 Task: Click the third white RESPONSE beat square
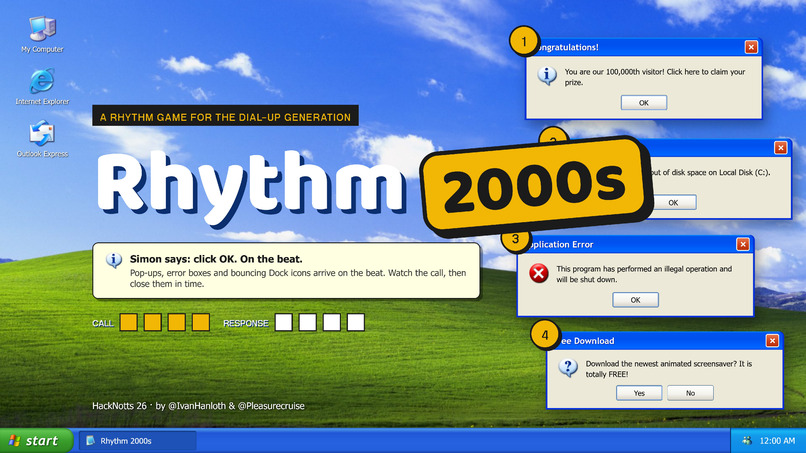point(332,322)
